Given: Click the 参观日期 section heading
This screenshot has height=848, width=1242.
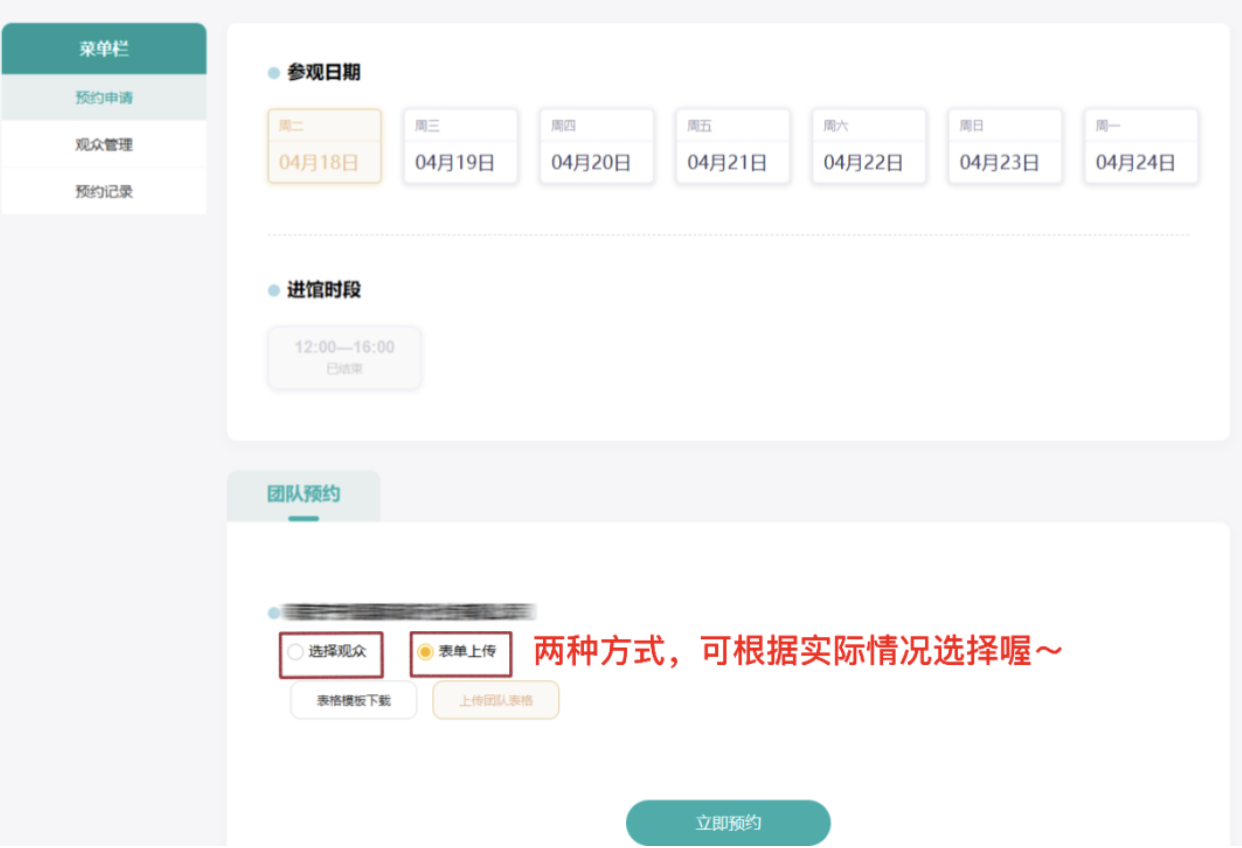Looking at the screenshot, I should tap(323, 73).
